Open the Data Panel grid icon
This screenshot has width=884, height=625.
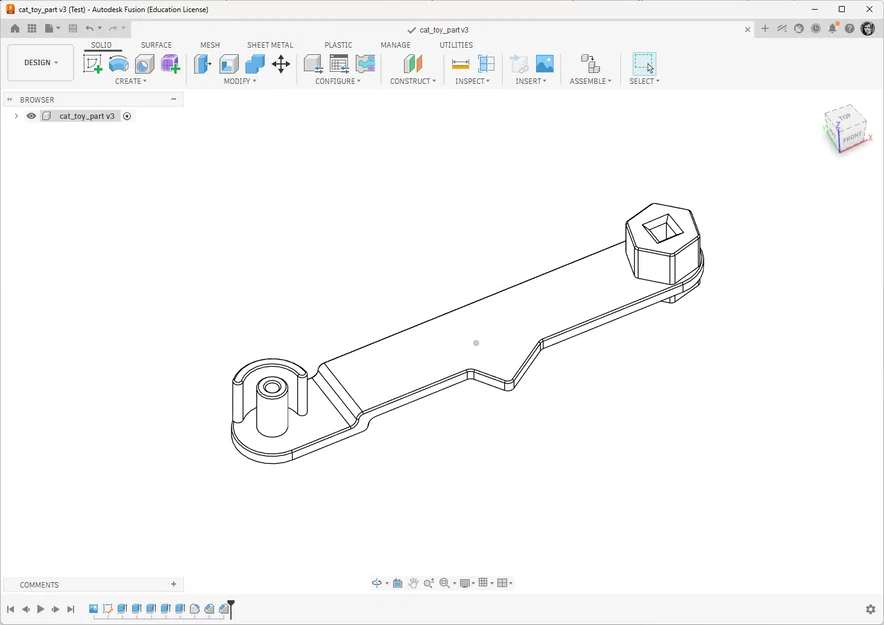[x=32, y=28]
